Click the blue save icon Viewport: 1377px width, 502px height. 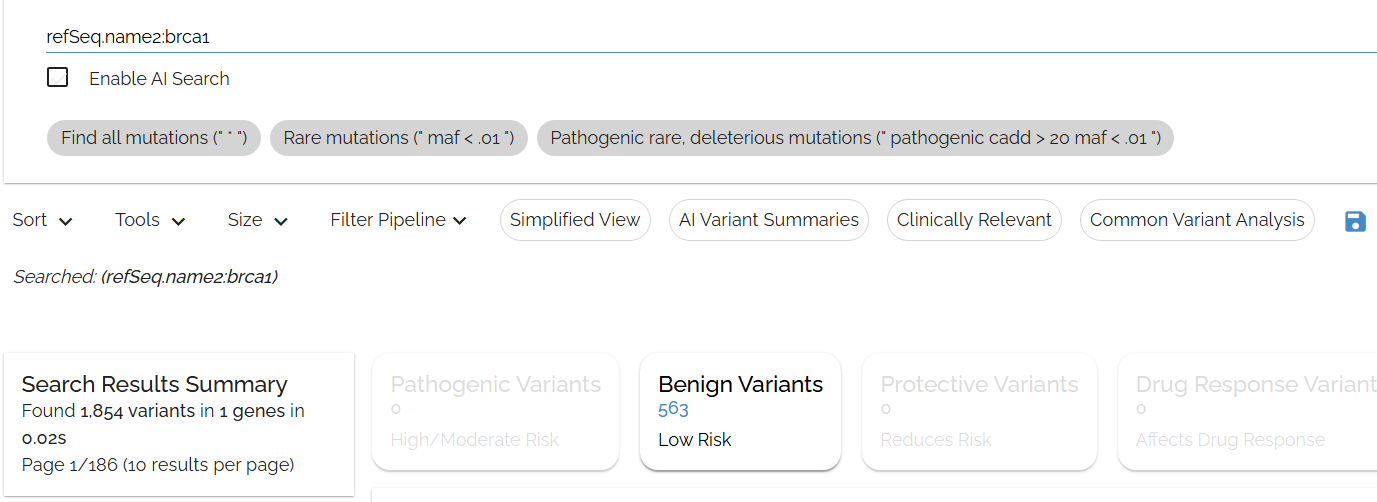pos(1355,221)
